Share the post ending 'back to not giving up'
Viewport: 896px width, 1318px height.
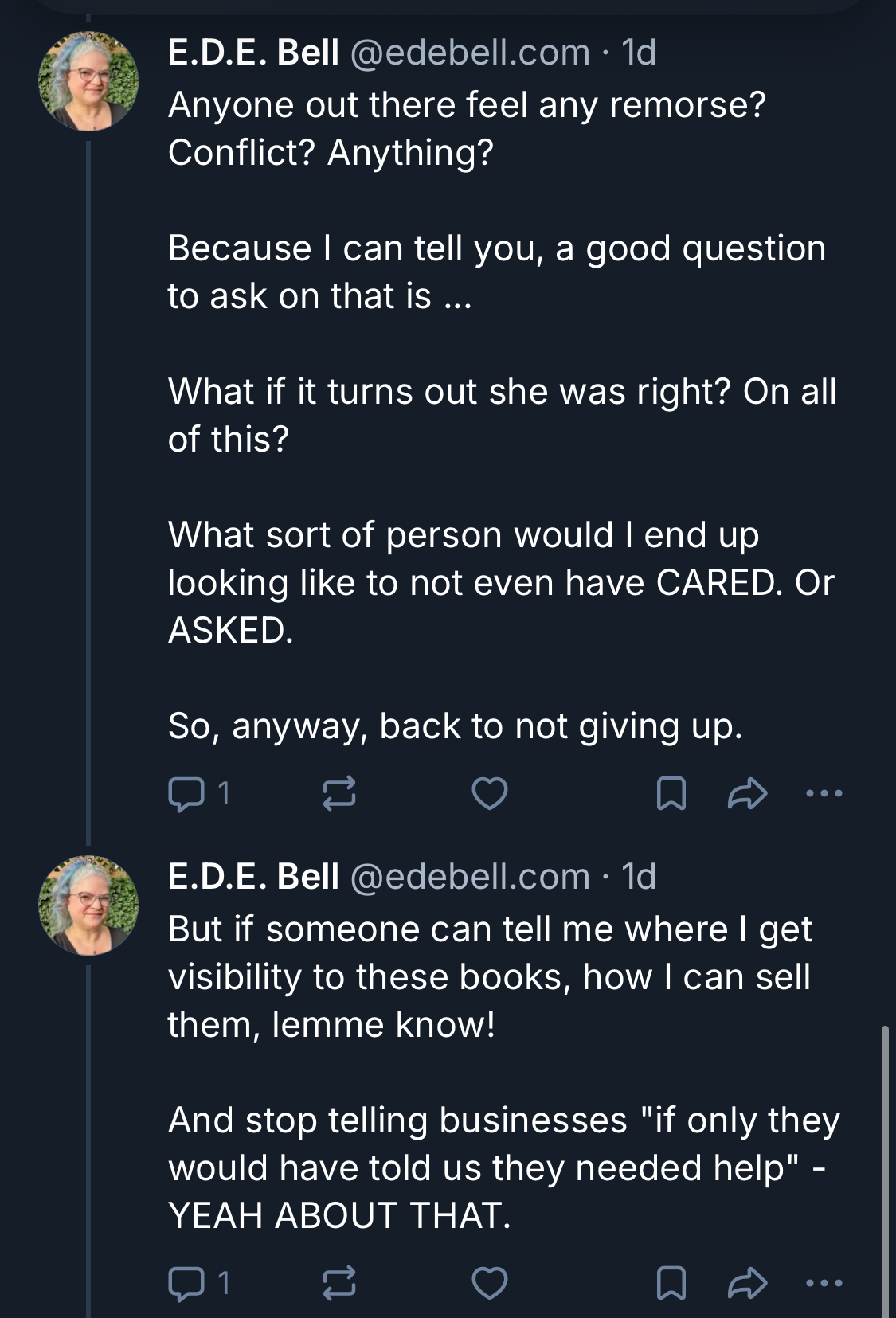pos(747,793)
